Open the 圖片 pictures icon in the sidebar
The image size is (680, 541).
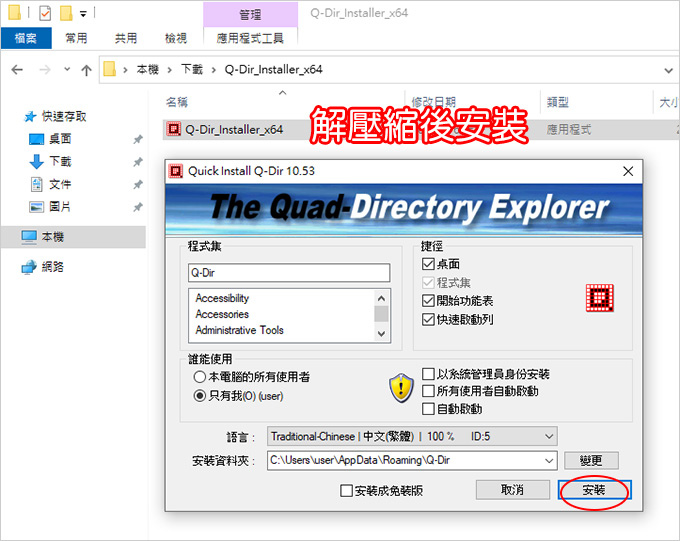36,207
